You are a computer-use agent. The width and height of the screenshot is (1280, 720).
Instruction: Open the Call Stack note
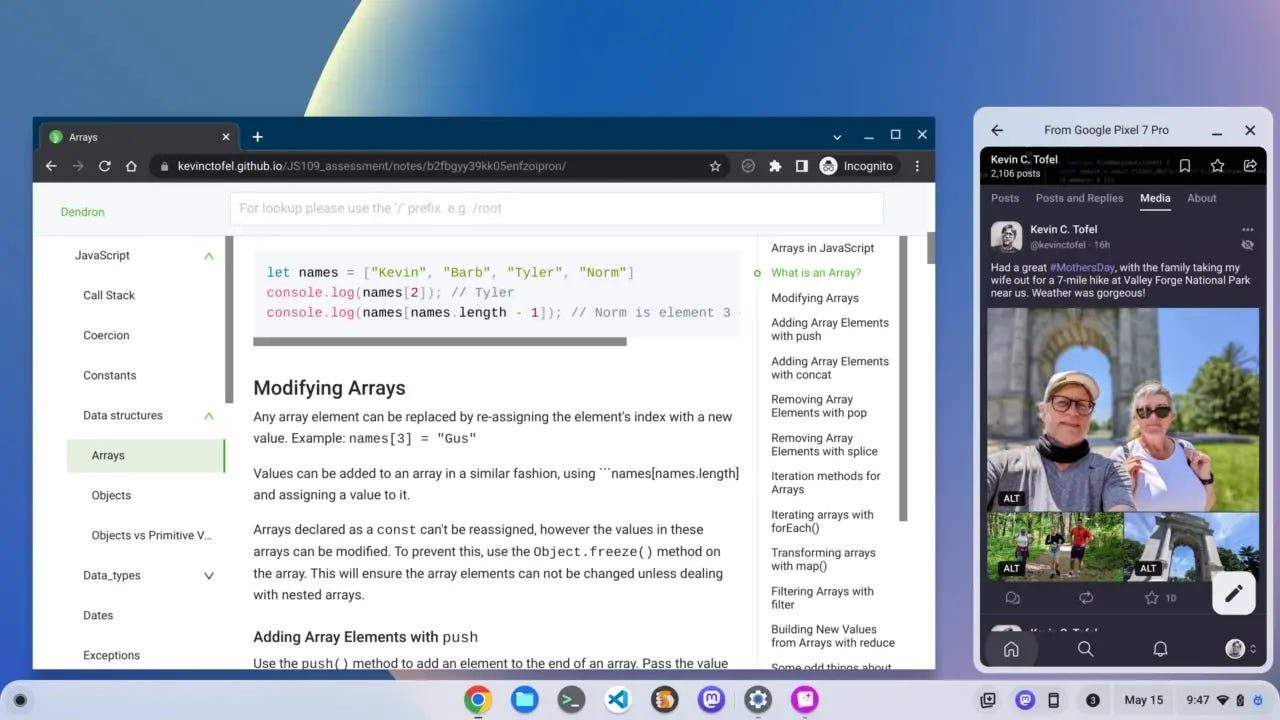click(109, 295)
